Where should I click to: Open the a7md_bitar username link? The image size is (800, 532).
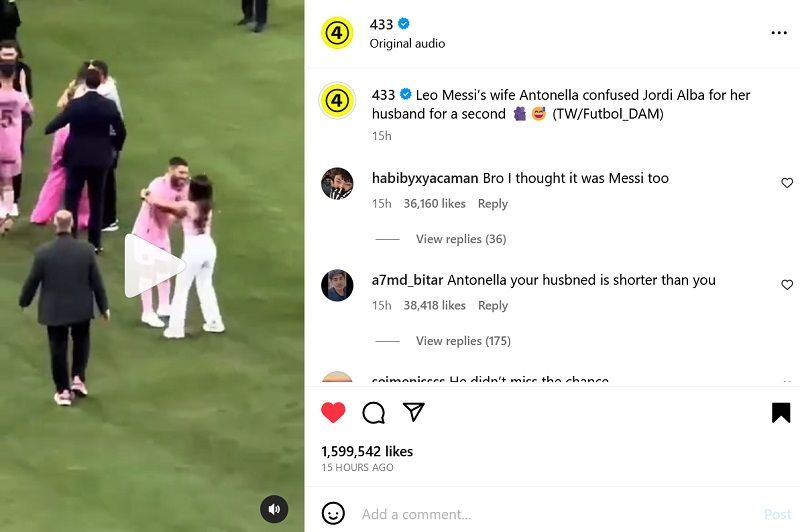(x=407, y=280)
